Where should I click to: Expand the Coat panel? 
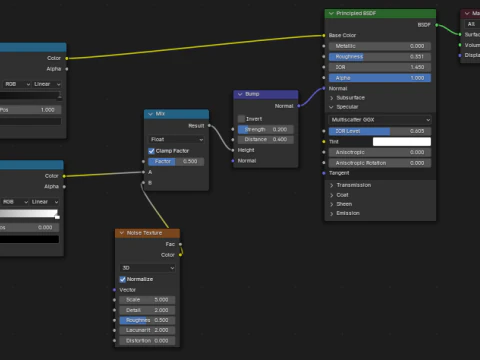(x=332, y=195)
